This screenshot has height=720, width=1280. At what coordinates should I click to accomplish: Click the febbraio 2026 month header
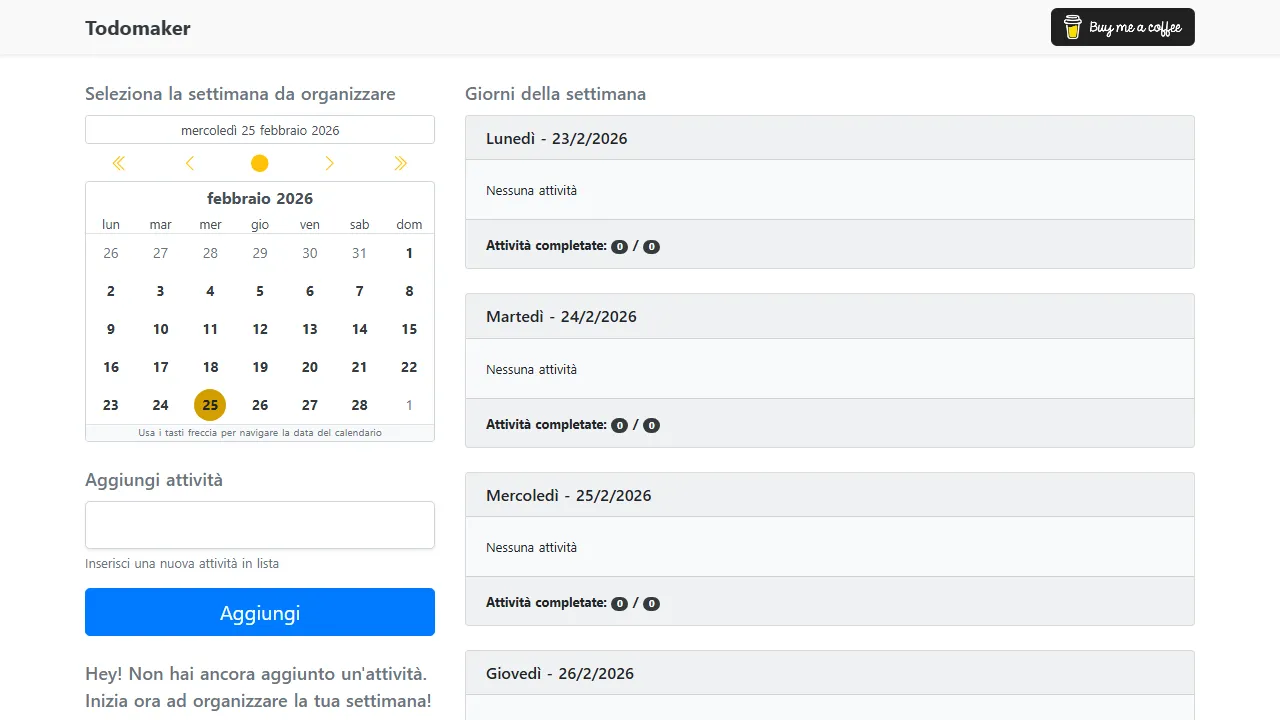[x=259, y=198]
